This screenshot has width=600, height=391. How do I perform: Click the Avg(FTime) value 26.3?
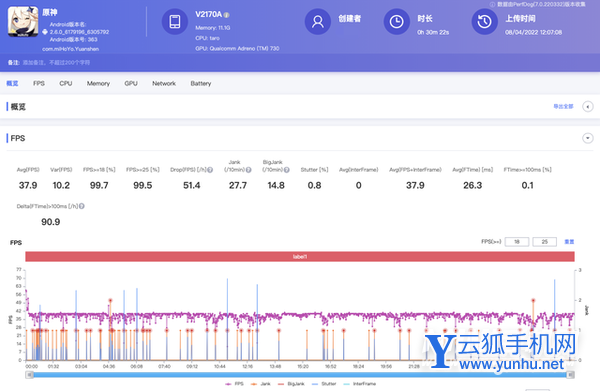coord(473,186)
